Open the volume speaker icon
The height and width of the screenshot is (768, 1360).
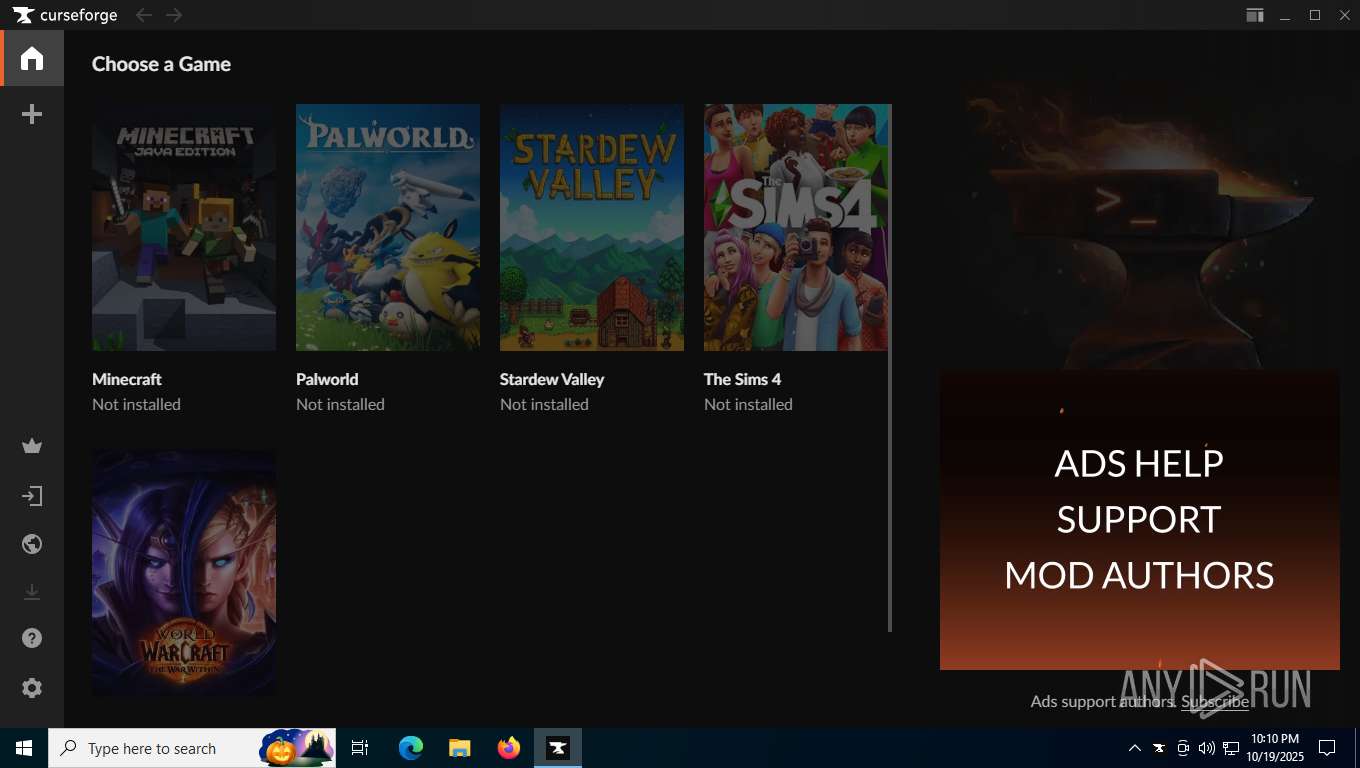coord(1207,748)
